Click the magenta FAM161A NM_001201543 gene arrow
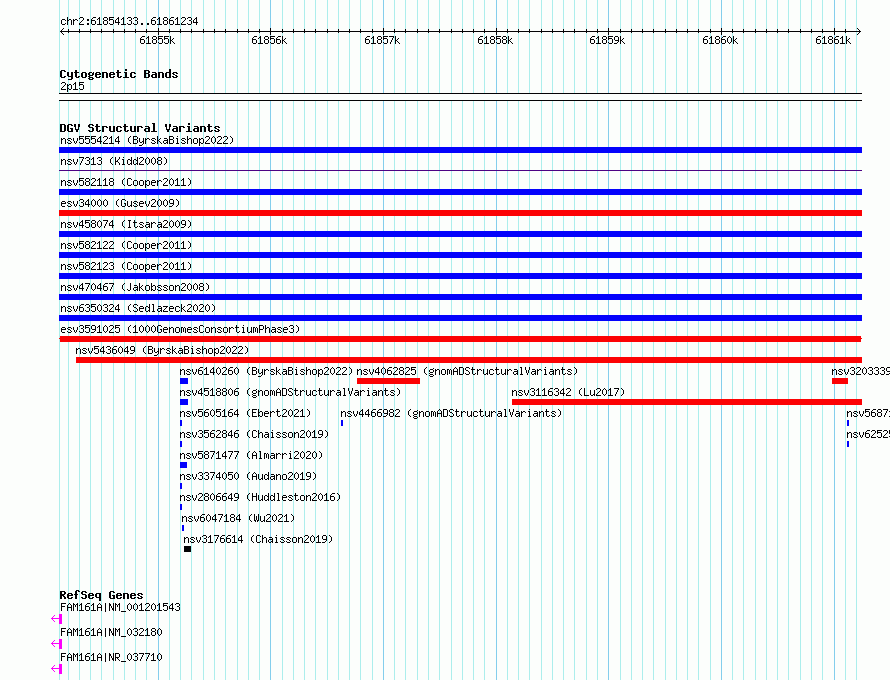Viewport: 890px width, 680px height. (x=56, y=619)
